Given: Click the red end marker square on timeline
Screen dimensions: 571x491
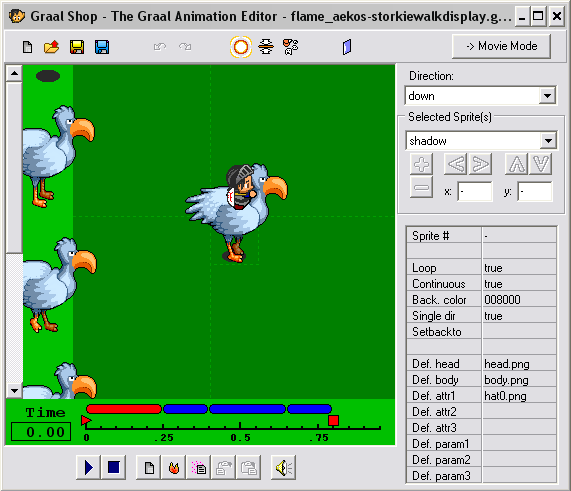Looking at the screenshot, I should tap(334, 421).
